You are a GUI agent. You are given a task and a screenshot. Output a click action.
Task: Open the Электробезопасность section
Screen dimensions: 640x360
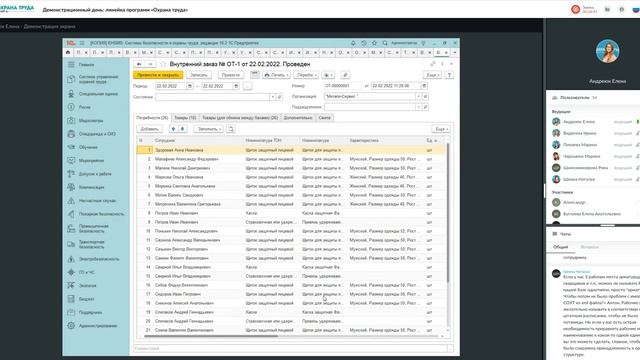click(x=99, y=259)
